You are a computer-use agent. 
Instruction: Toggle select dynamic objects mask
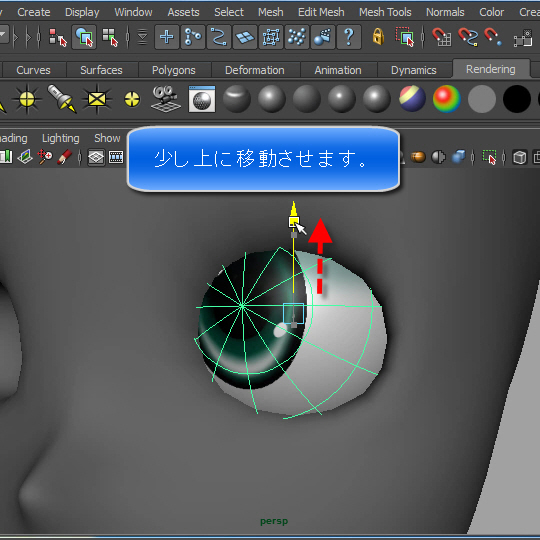click(x=297, y=37)
